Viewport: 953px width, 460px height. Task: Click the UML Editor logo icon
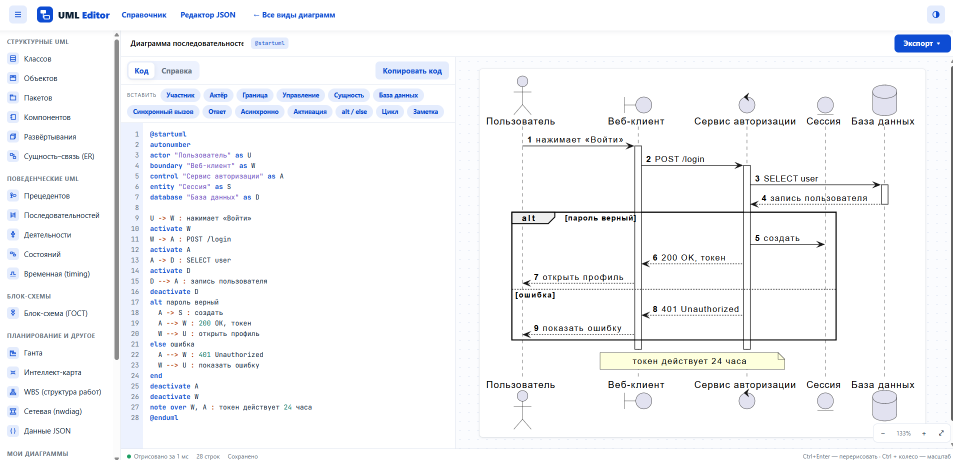[x=45, y=15]
